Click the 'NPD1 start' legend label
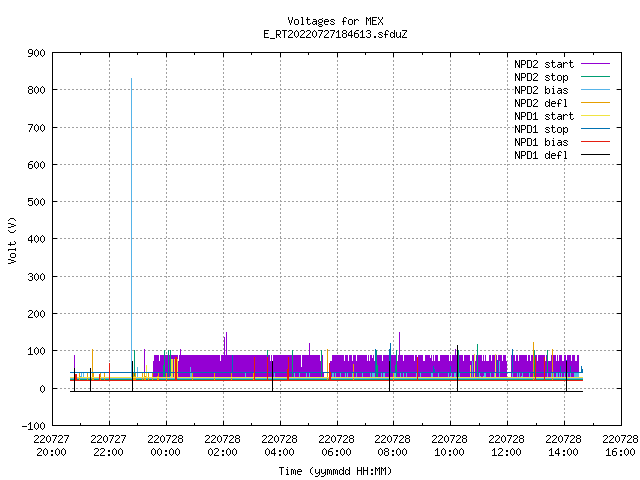Screen dimensions: 640x480 tap(544, 116)
